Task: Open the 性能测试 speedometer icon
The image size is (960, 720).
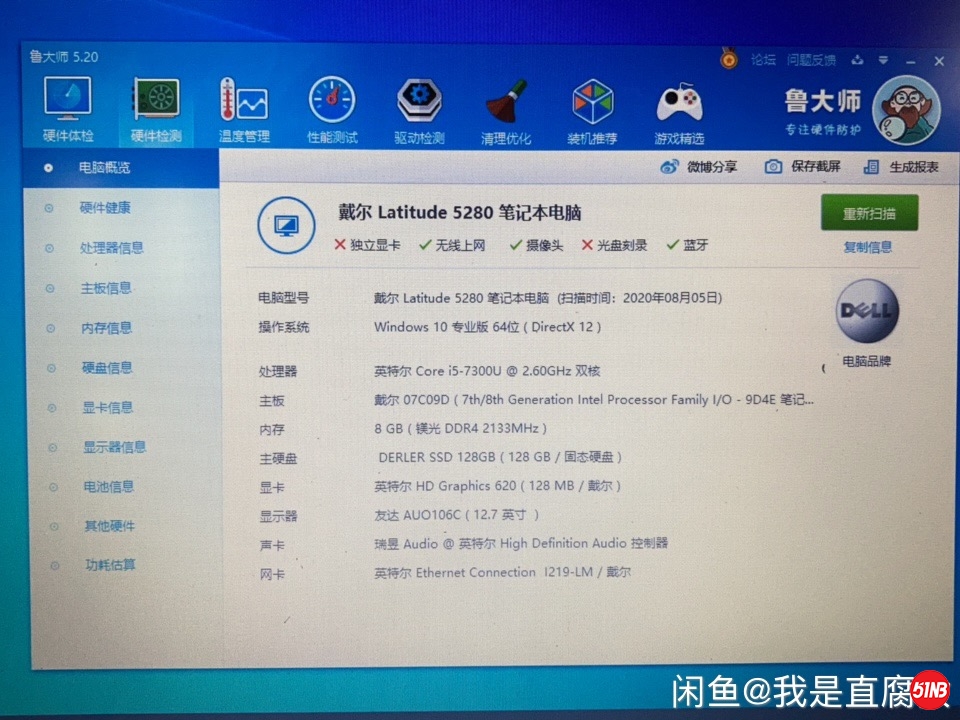Action: [332, 102]
